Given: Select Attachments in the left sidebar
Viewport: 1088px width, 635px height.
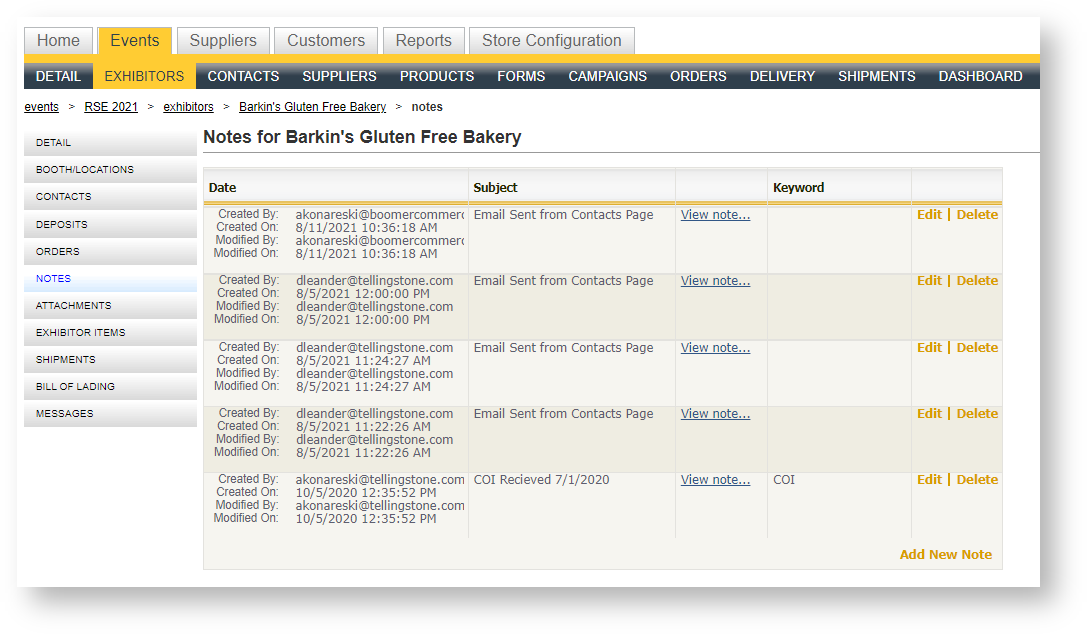Looking at the screenshot, I should 74,306.
